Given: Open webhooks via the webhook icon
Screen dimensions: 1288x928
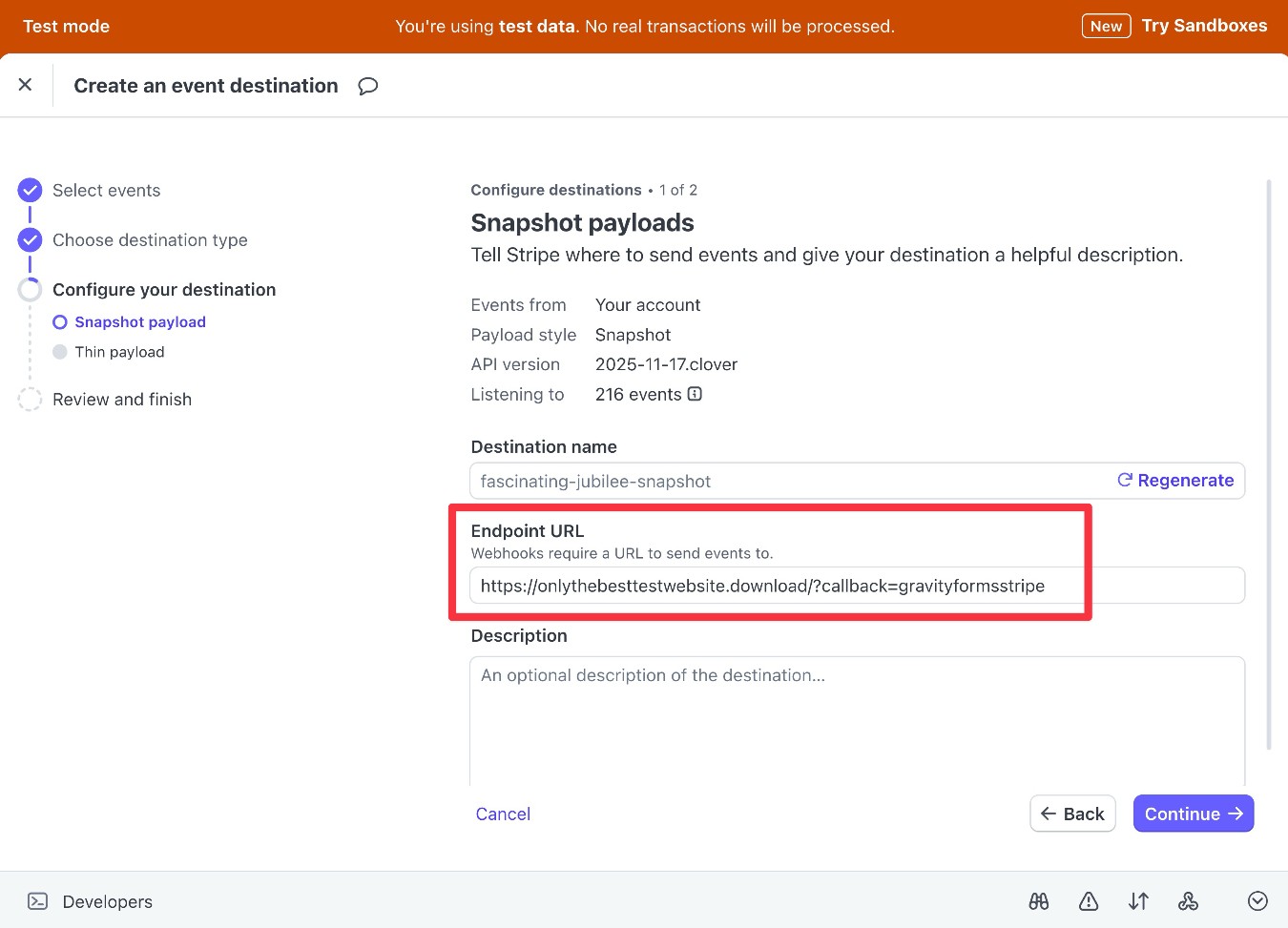Looking at the screenshot, I should (x=1188, y=900).
